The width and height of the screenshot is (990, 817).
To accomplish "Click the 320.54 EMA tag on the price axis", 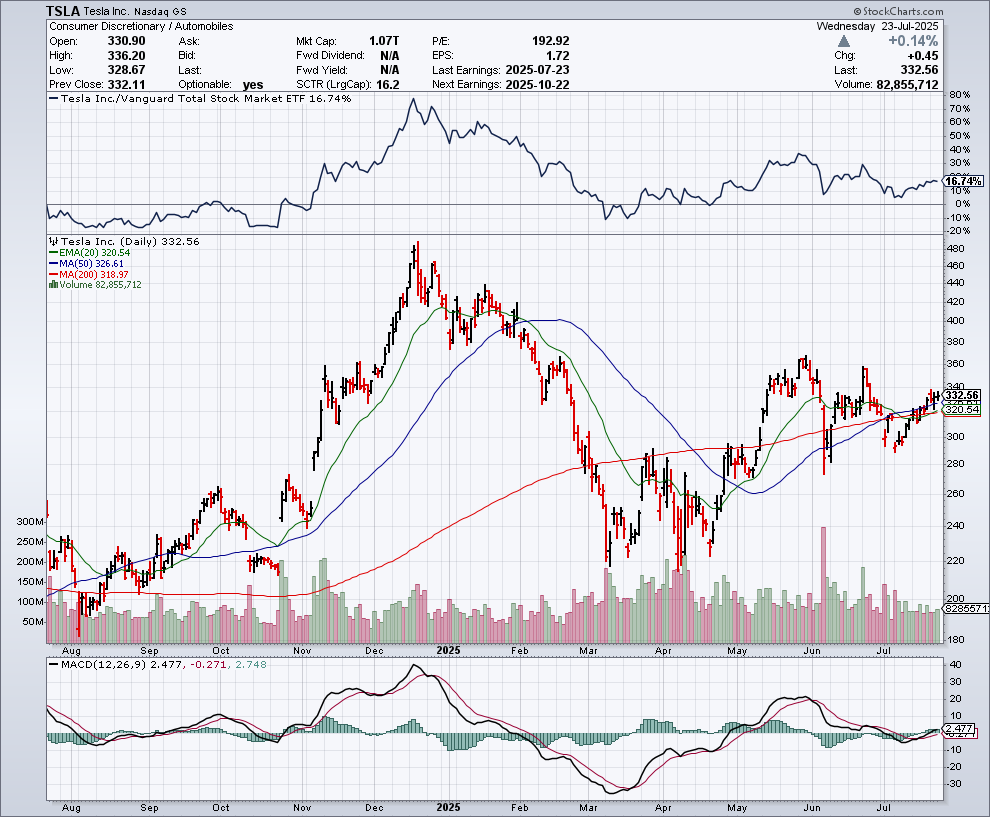I will (x=963, y=410).
